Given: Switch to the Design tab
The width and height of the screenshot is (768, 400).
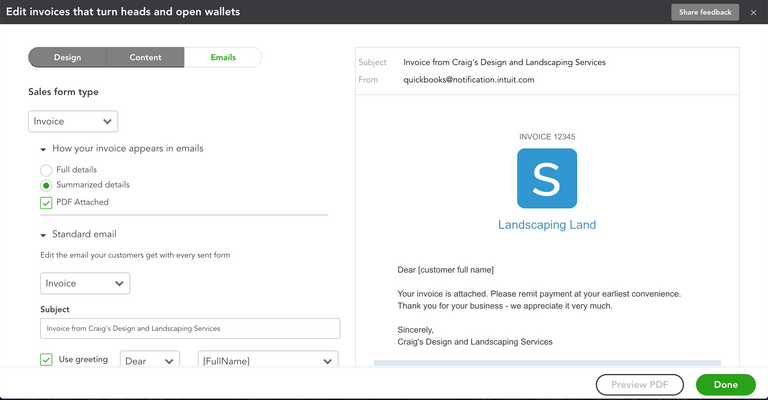Looking at the screenshot, I should (67, 57).
